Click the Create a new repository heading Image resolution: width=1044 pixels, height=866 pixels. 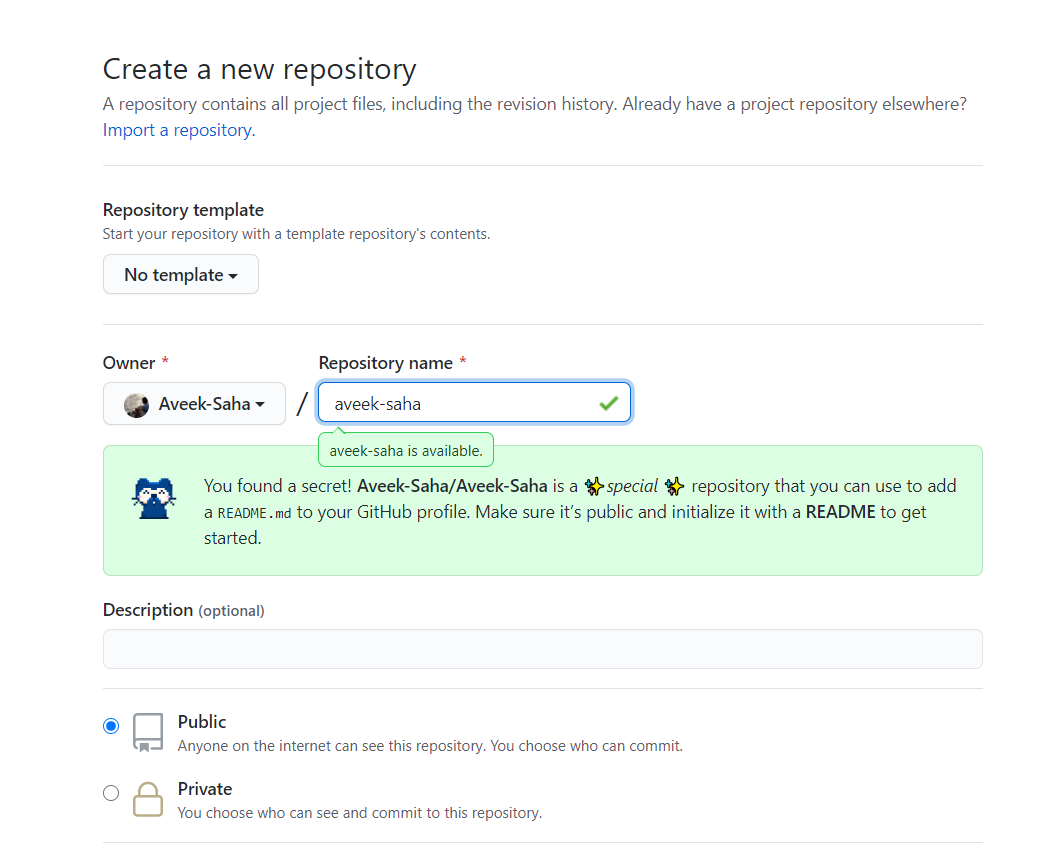coord(260,69)
